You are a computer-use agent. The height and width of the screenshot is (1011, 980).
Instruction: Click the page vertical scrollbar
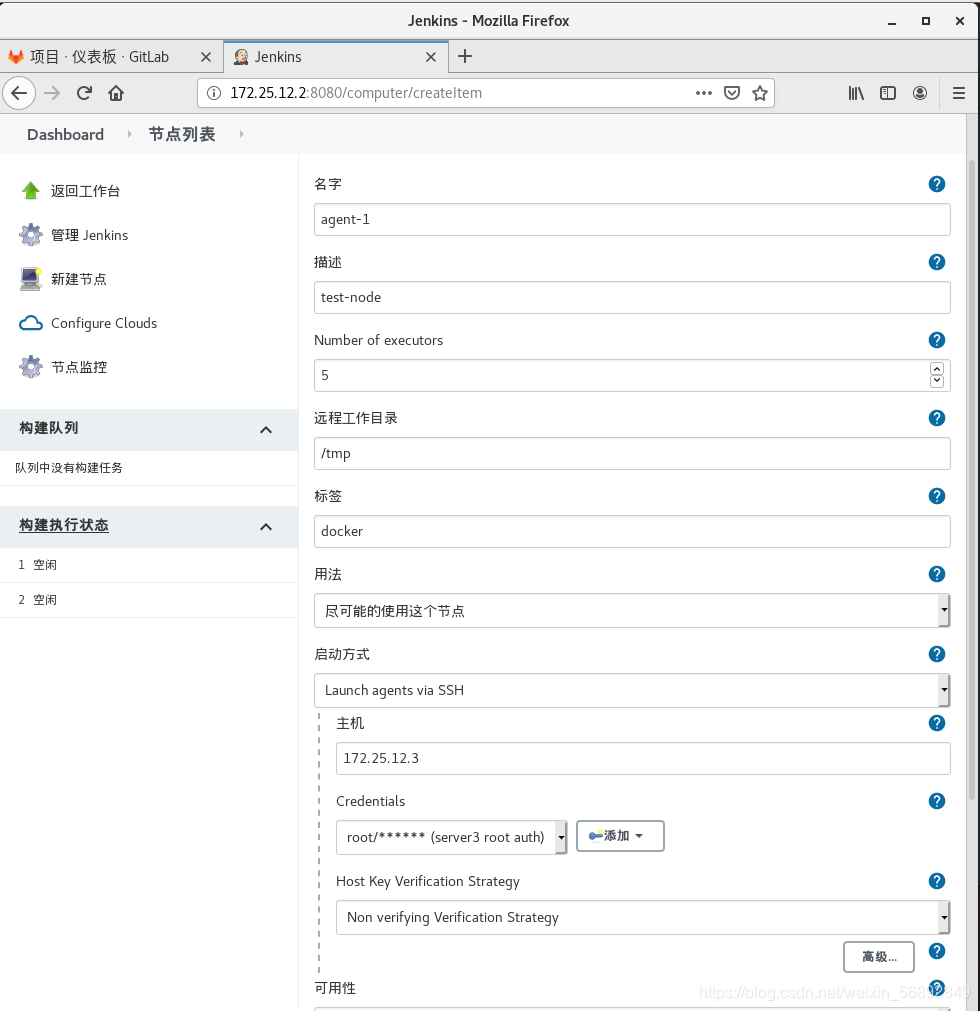(x=972, y=480)
